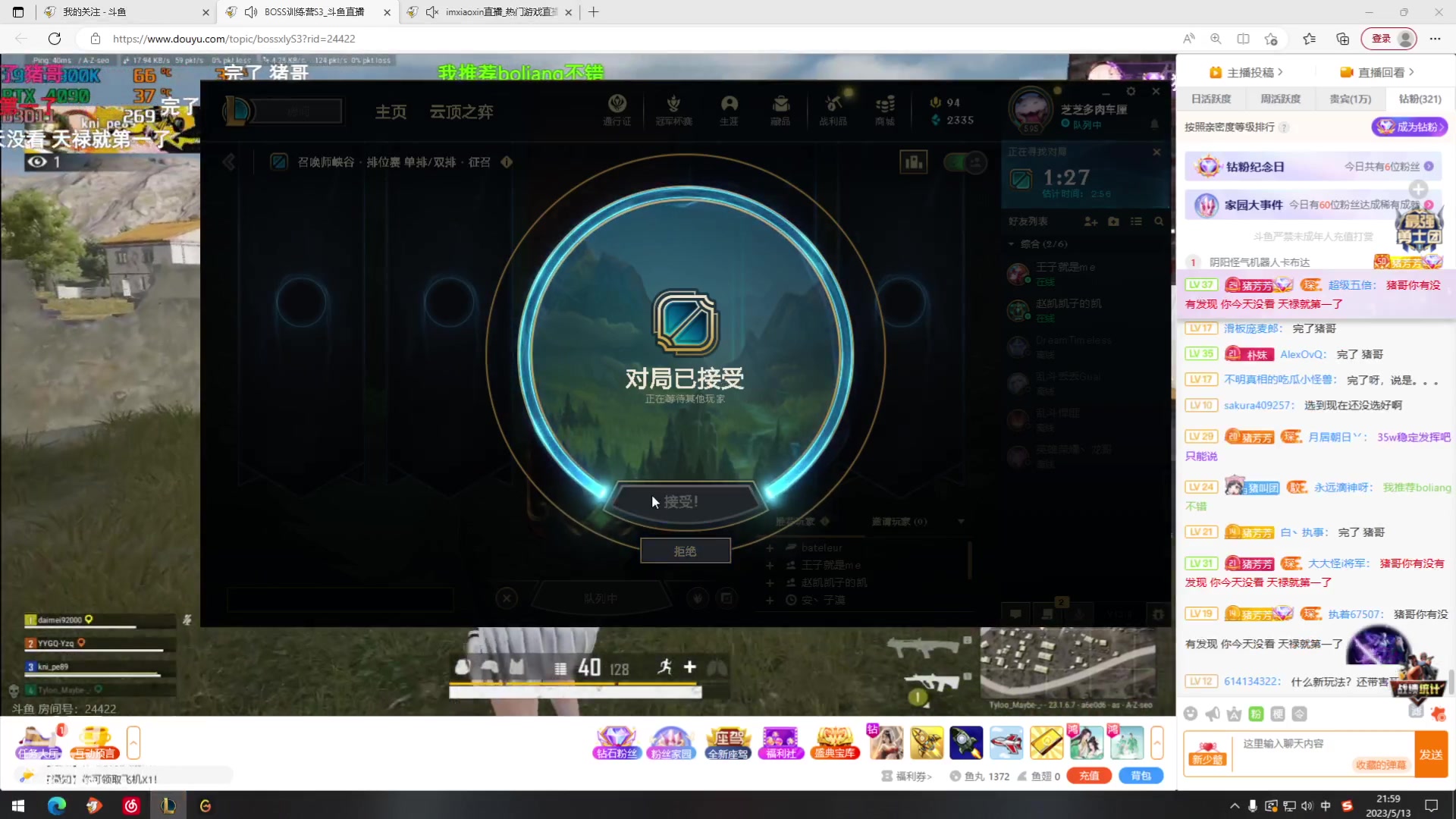The height and width of the screenshot is (819, 1456).
Task: Click the 粉丝家园 fan home icon
Action: coord(670,742)
